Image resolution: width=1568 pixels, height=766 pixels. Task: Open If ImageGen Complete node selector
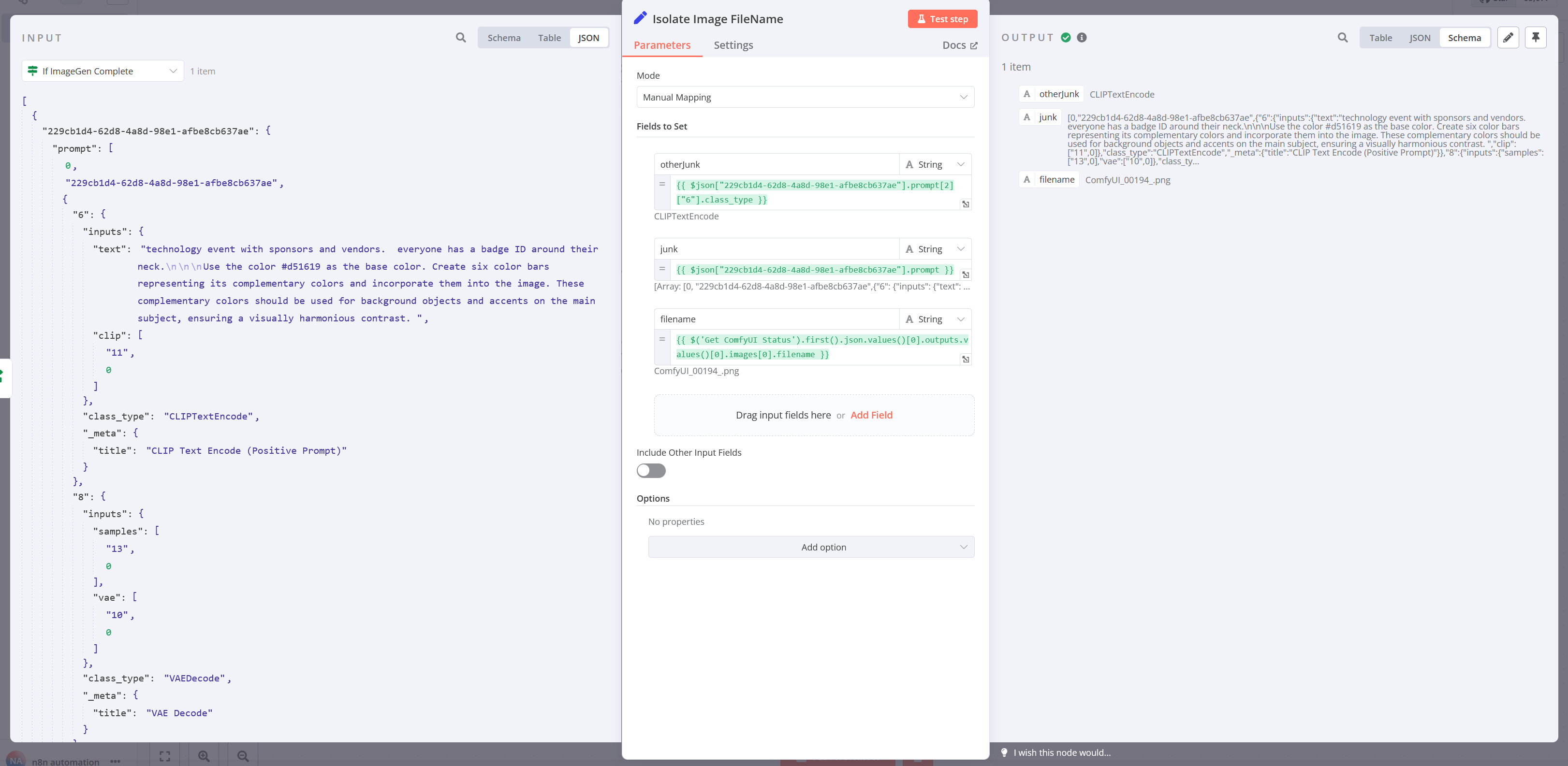pos(103,71)
